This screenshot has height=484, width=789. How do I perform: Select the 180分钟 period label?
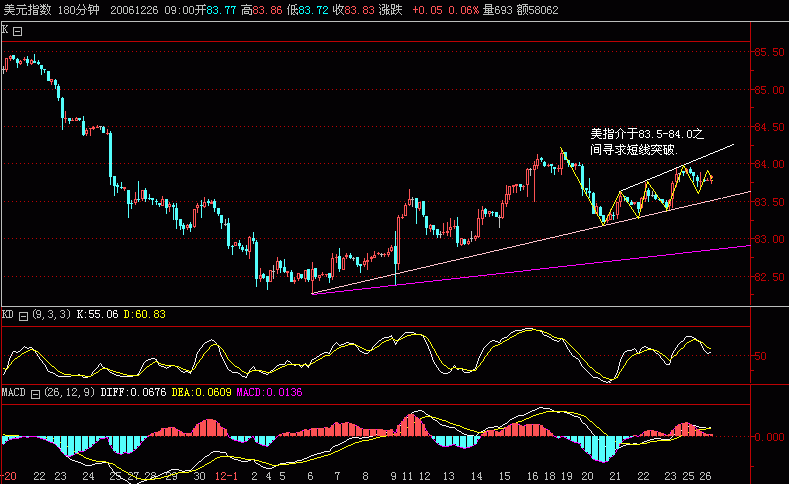pyautogui.click(x=78, y=10)
